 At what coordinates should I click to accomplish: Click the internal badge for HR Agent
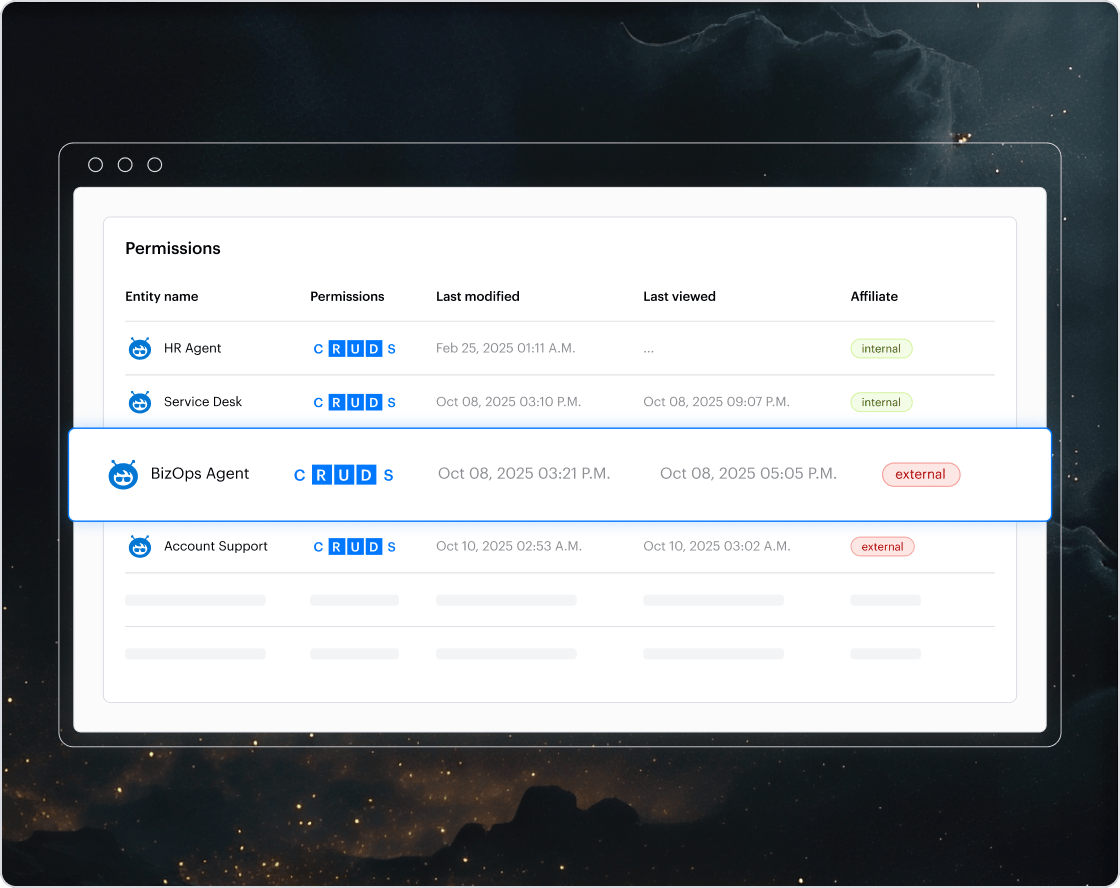[881, 349]
